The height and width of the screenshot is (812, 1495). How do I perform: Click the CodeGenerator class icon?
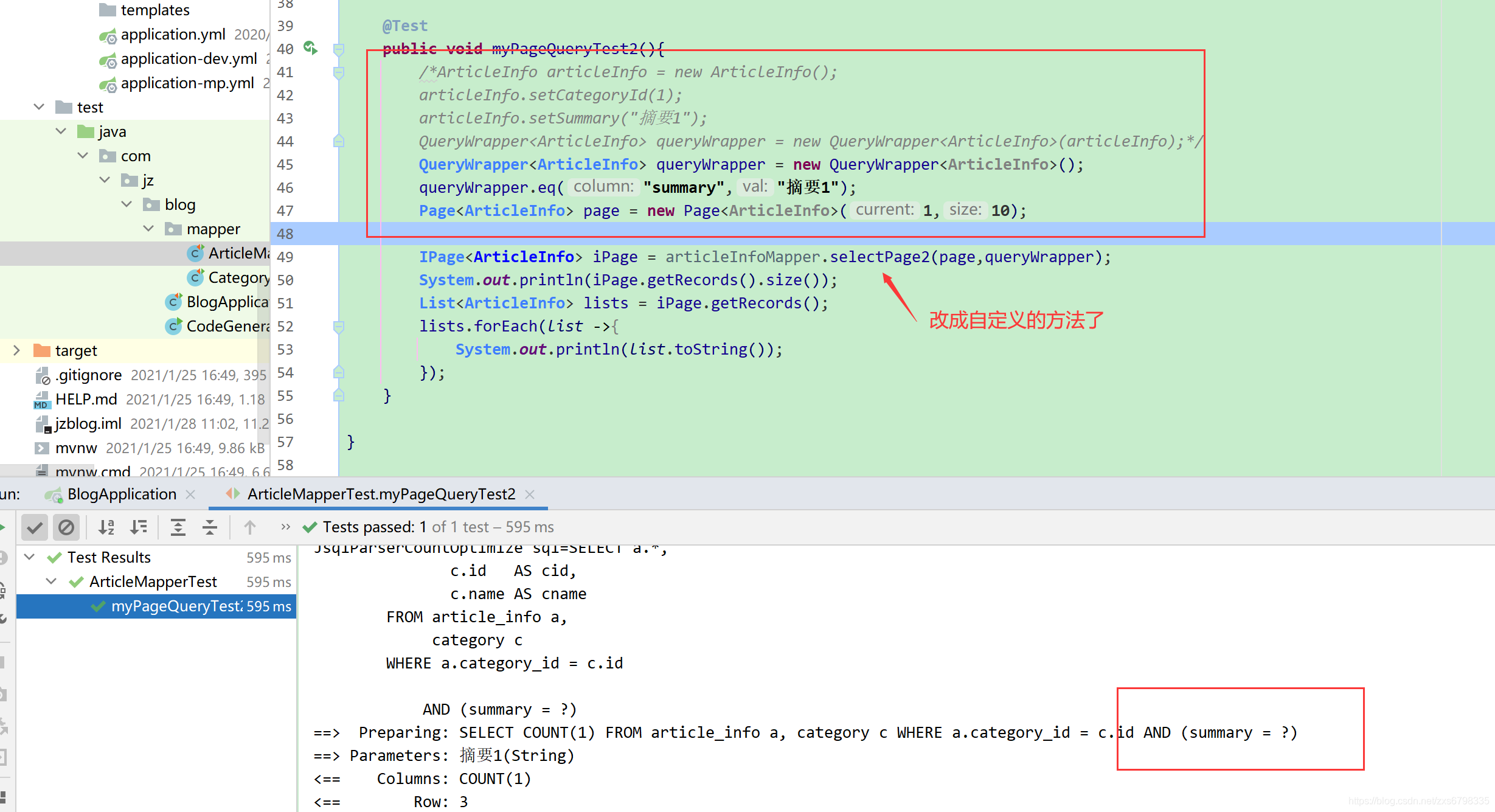173,326
